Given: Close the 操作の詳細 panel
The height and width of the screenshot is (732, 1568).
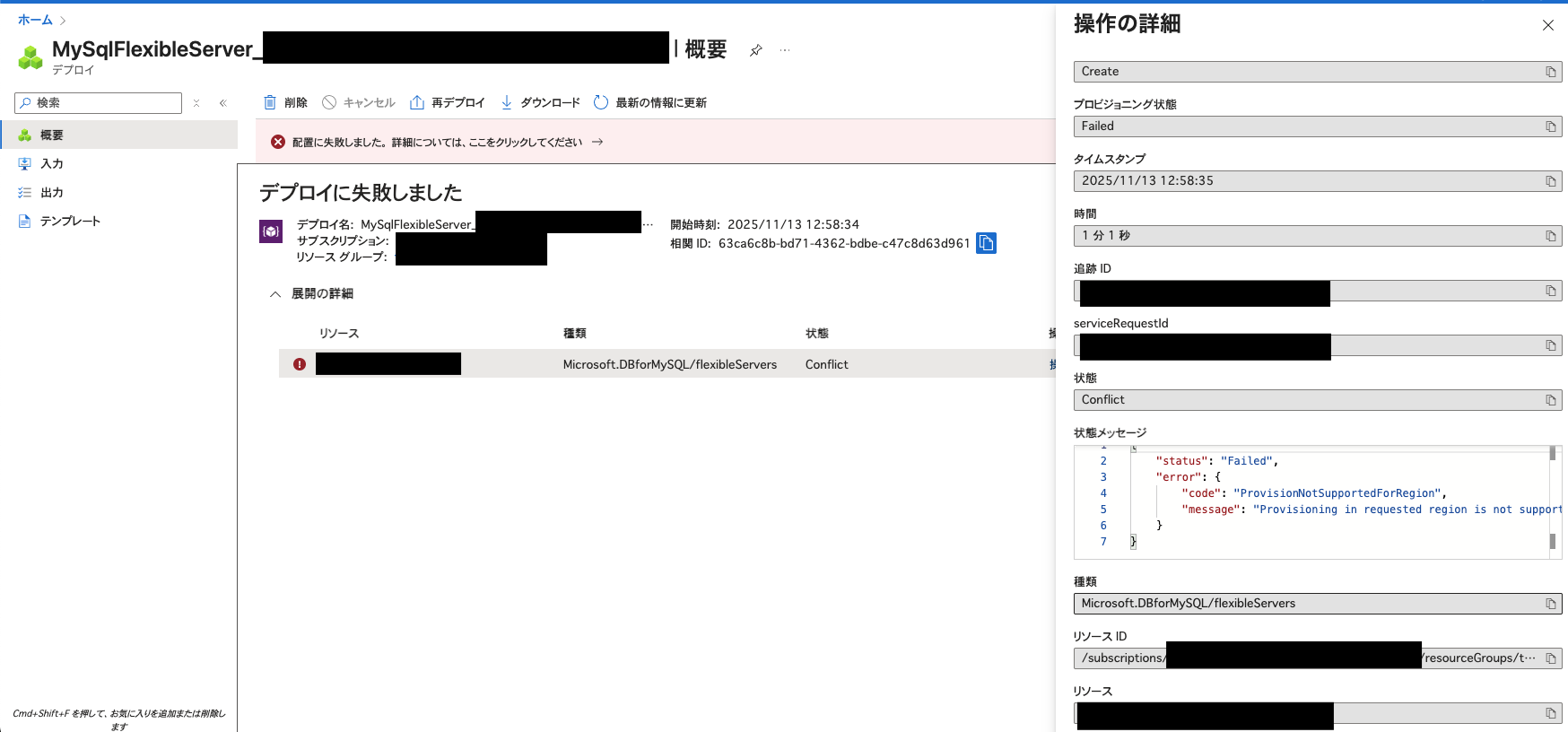Looking at the screenshot, I should (1548, 25).
